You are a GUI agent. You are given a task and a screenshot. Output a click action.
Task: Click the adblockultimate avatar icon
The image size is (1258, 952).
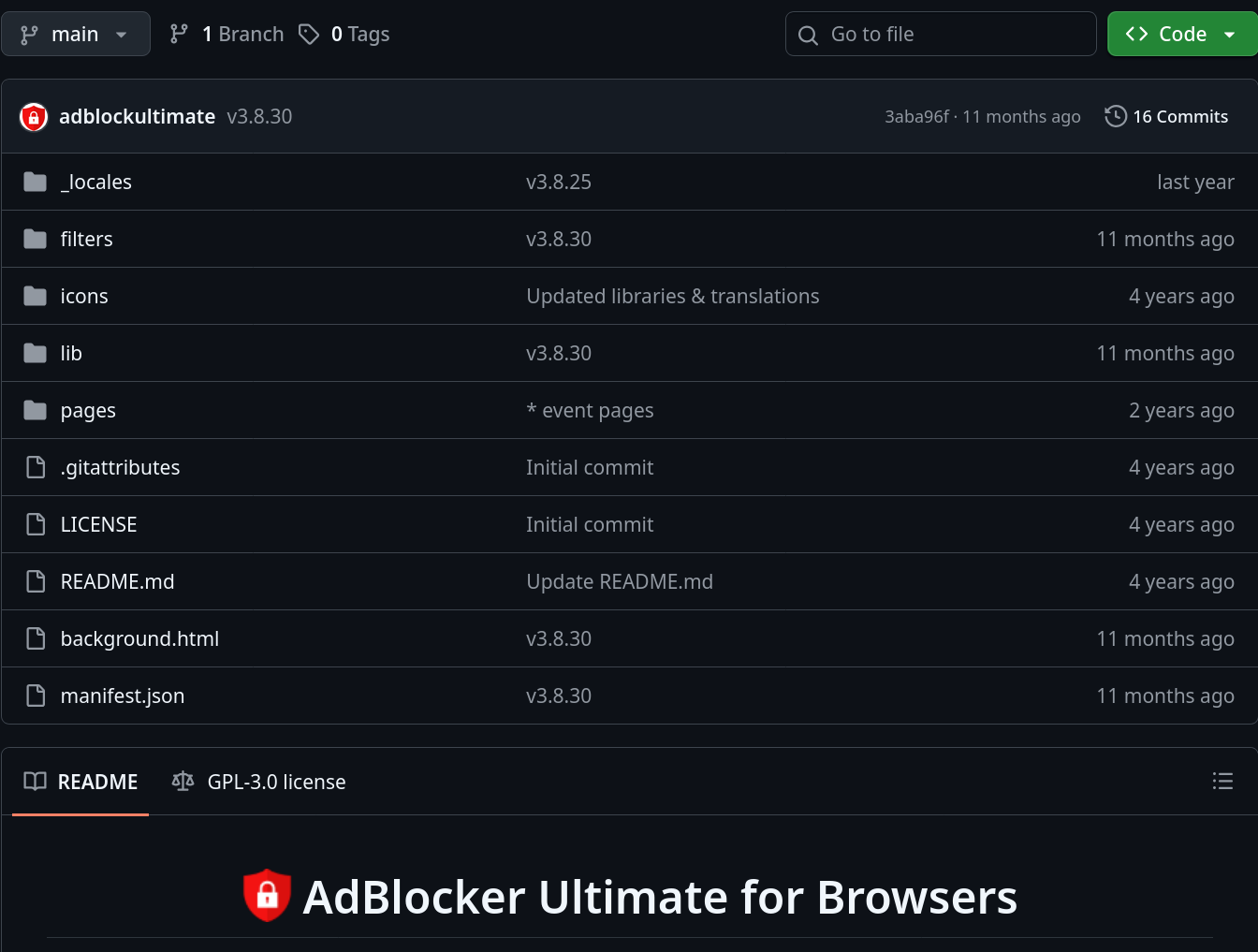coord(34,117)
